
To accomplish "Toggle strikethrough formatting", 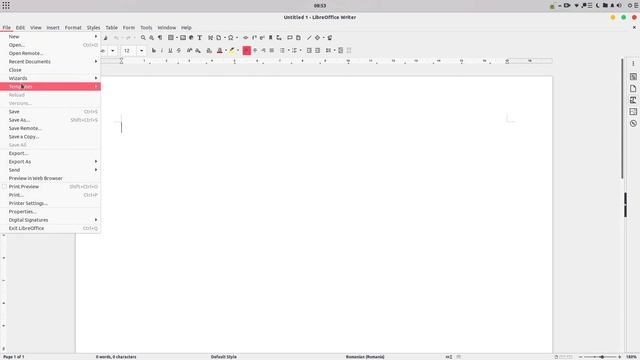I will 179,50.
